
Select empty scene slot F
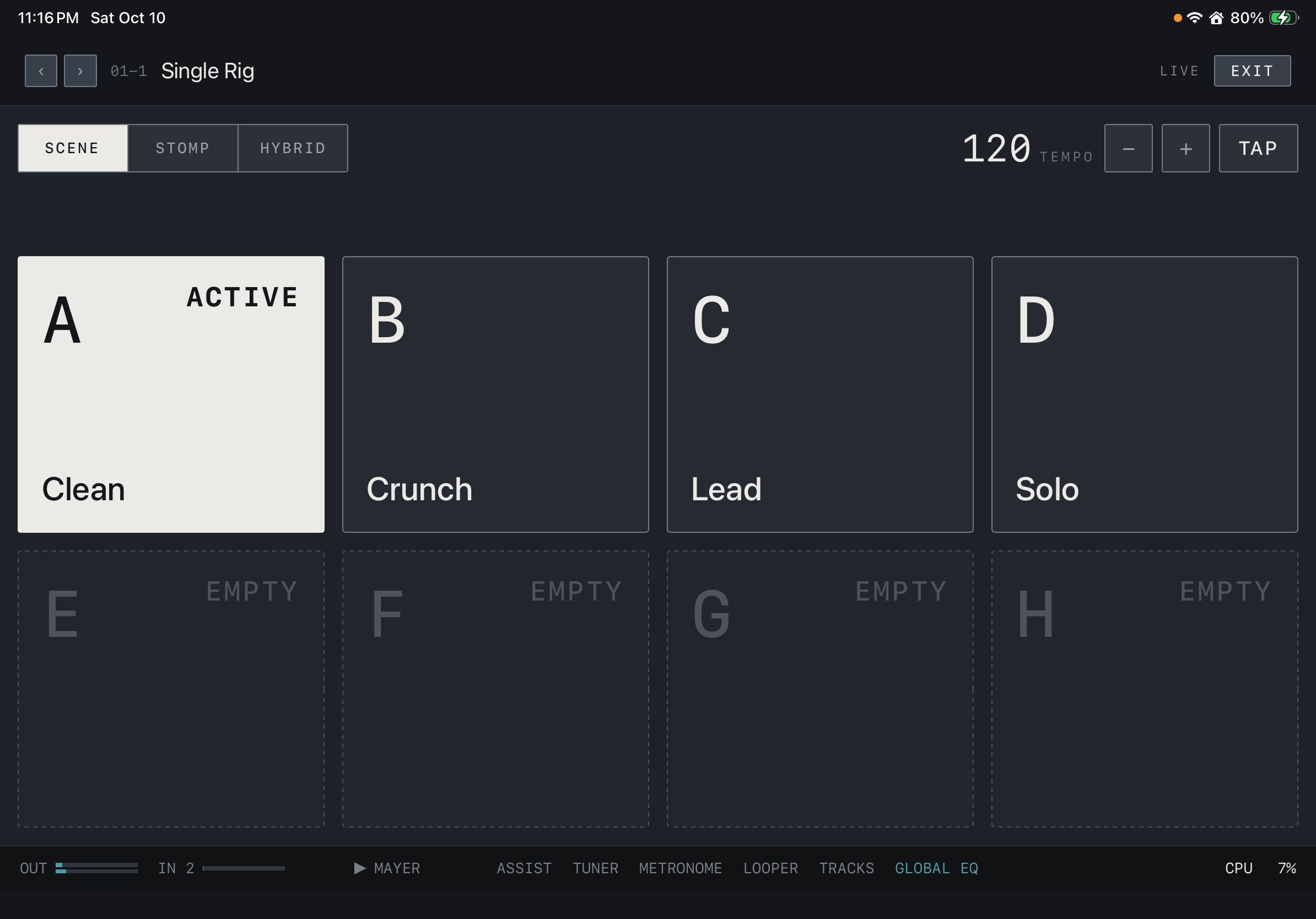(x=495, y=689)
